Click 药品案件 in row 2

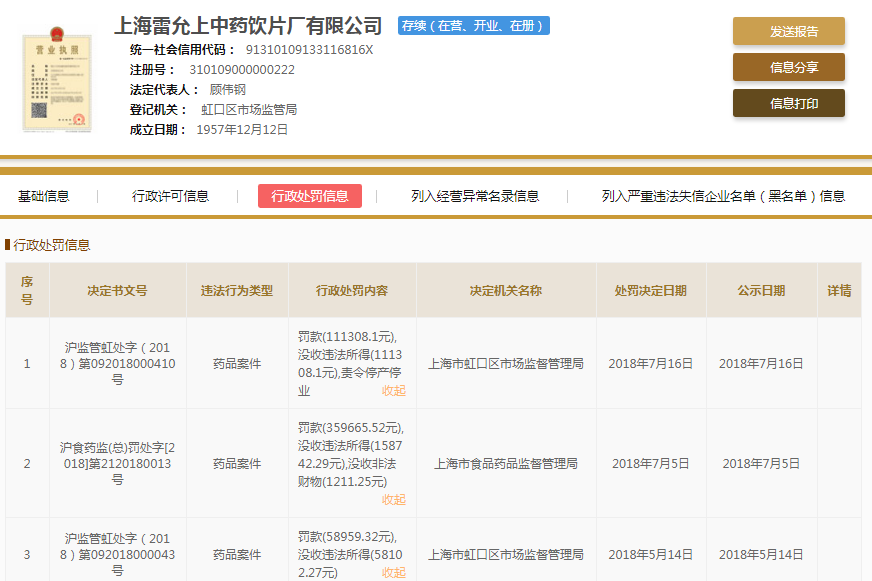point(237,464)
